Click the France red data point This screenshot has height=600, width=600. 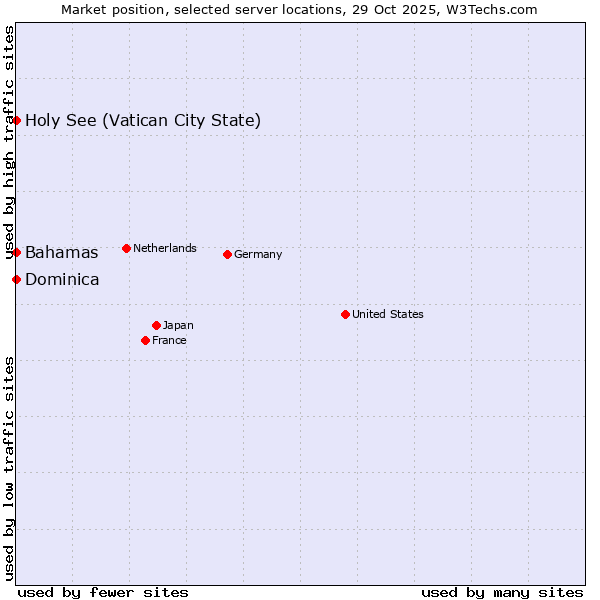[146, 340]
